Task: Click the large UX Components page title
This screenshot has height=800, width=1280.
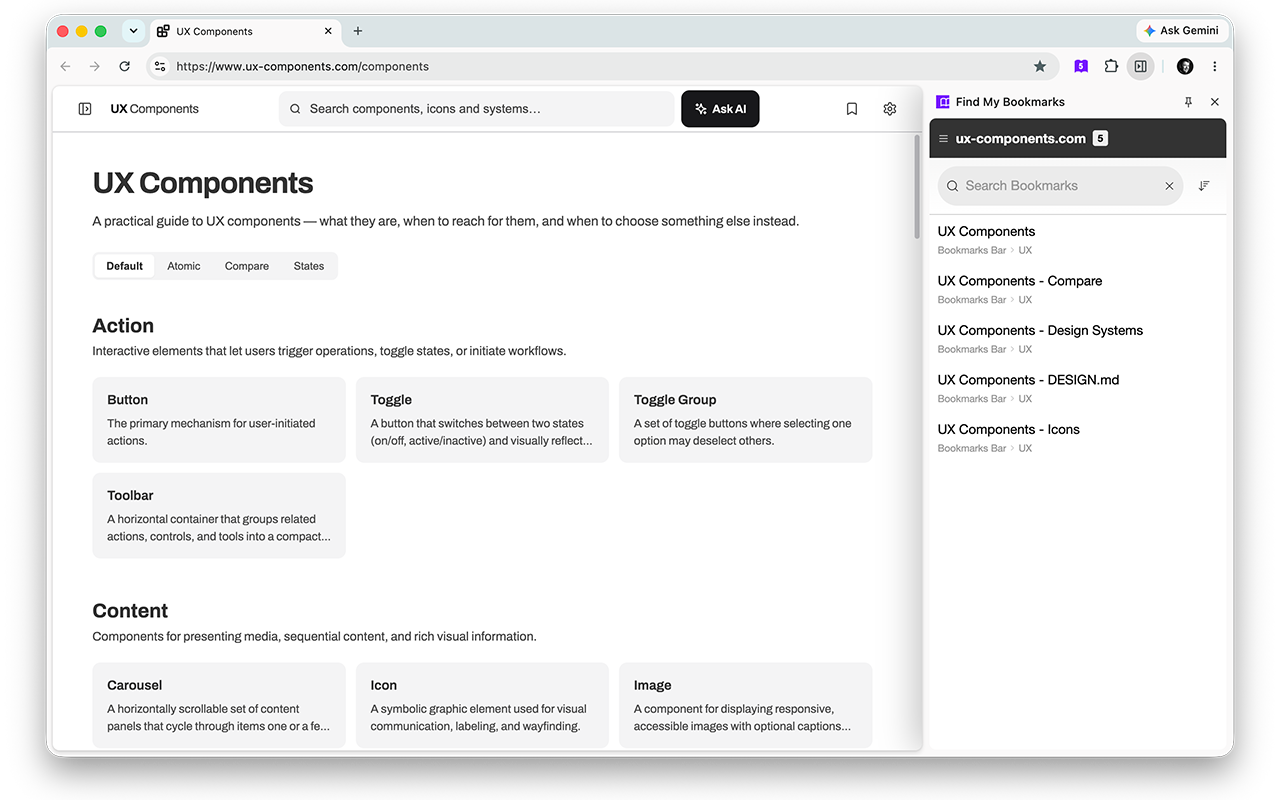Action: (203, 183)
